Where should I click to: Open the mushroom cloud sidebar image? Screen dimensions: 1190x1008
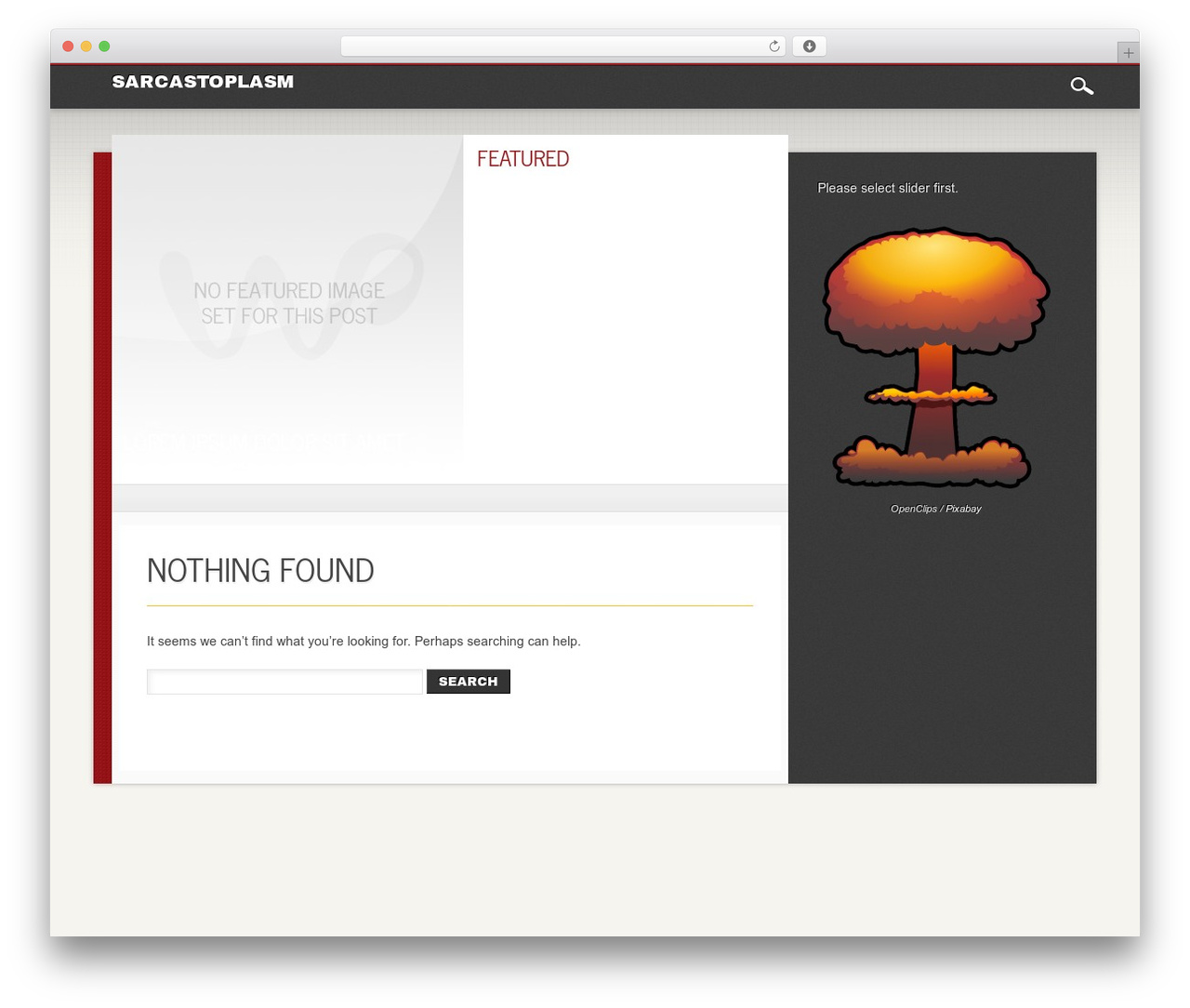(x=936, y=357)
